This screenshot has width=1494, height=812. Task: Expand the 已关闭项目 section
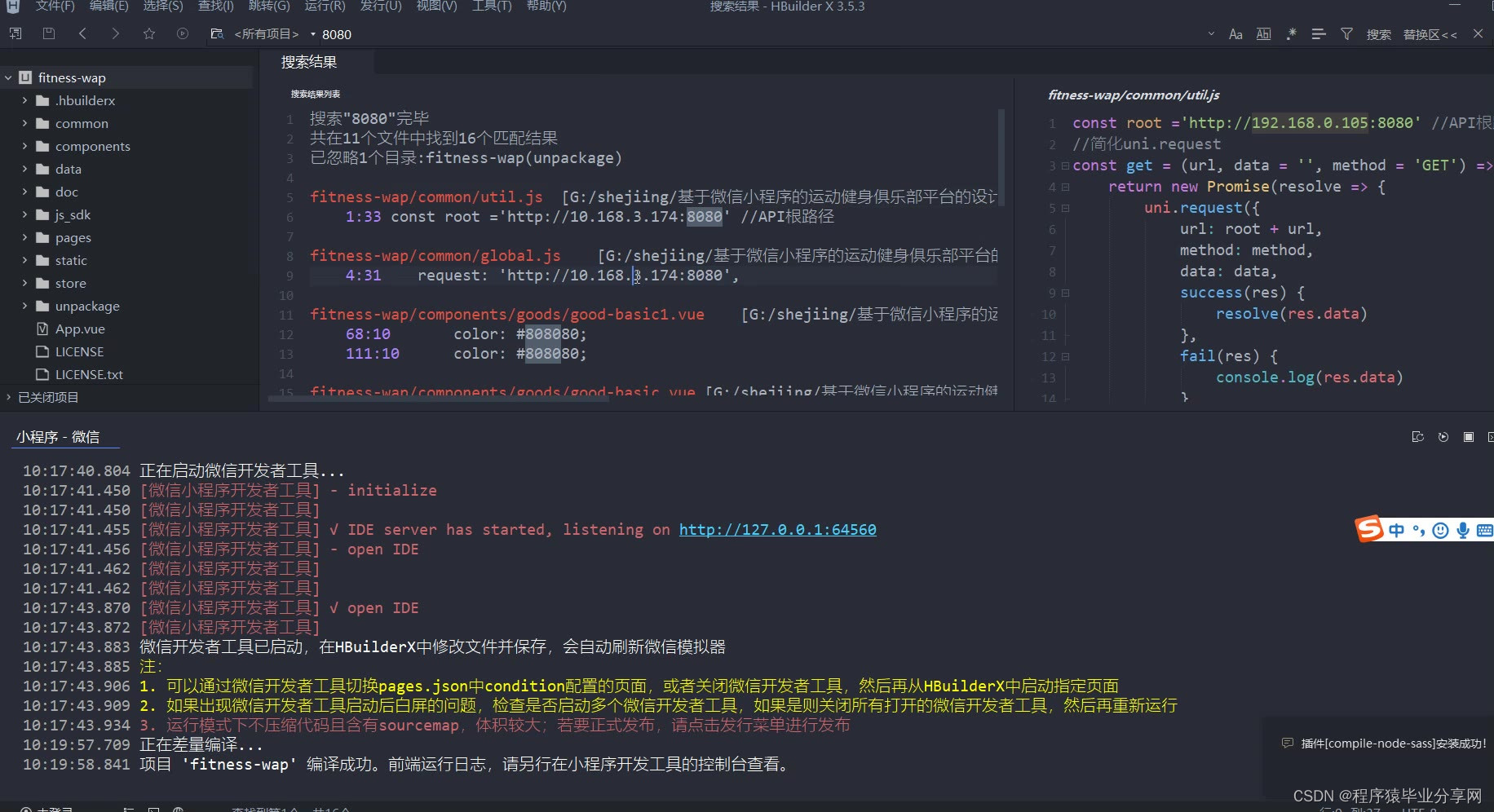pyautogui.click(x=8, y=397)
